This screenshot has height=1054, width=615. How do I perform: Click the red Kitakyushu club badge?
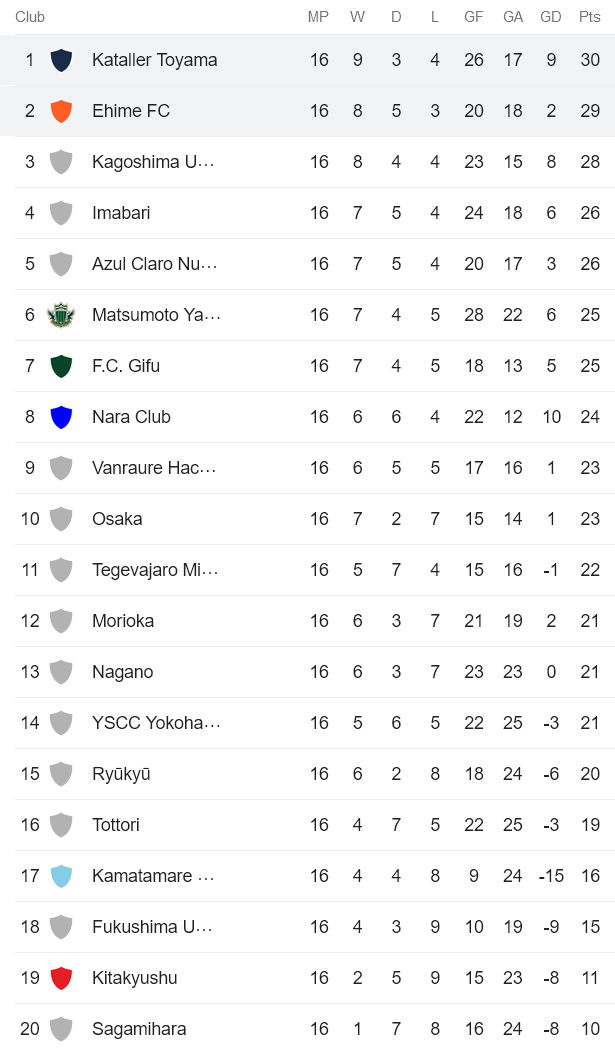tap(61, 977)
